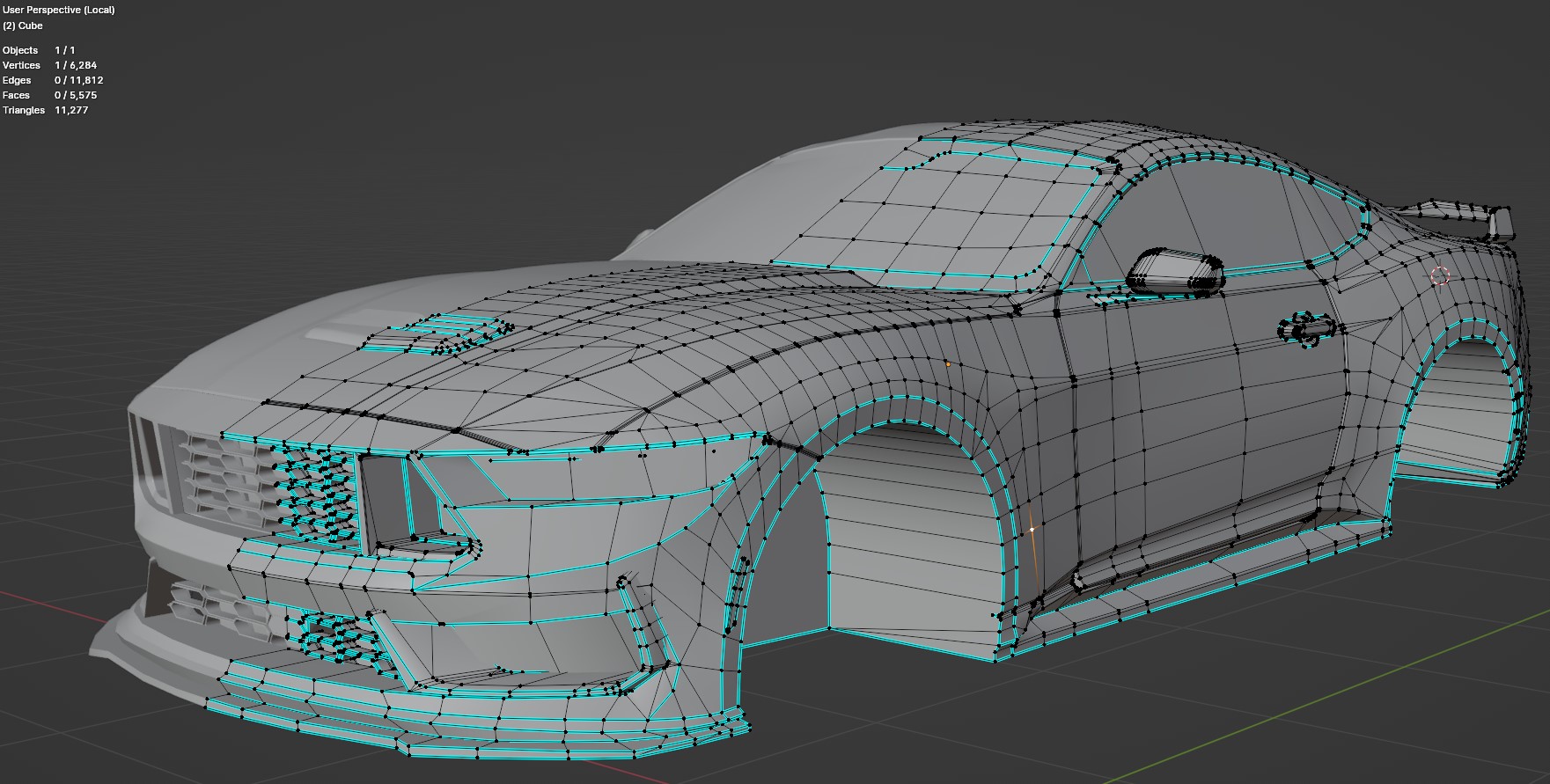Click the red-white 3D cursor on rear fender
The height and width of the screenshot is (784, 1550).
pos(1440,276)
